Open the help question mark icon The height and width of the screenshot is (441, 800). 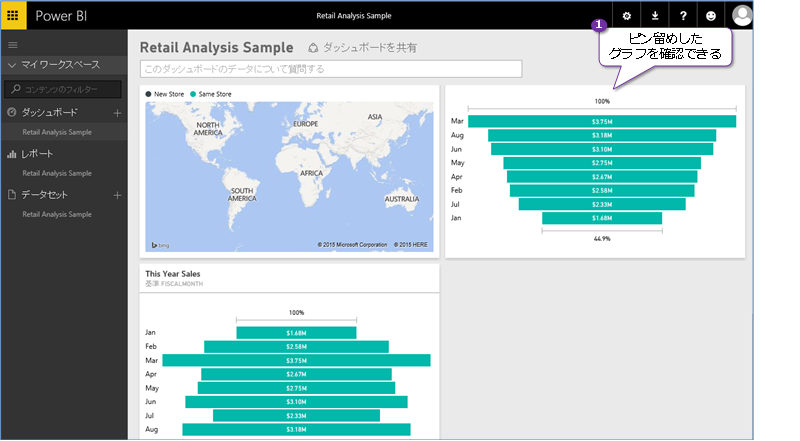[683, 16]
